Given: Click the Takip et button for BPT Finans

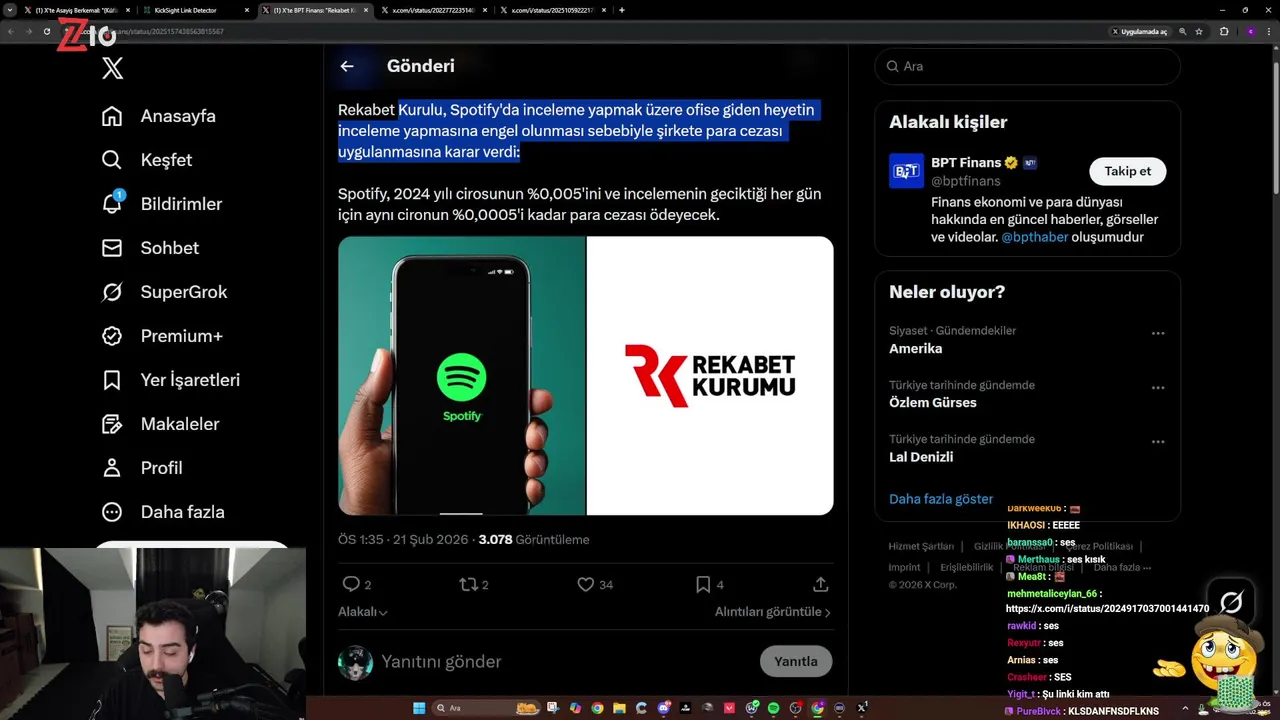Looking at the screenshot, I should point(1127,171).
